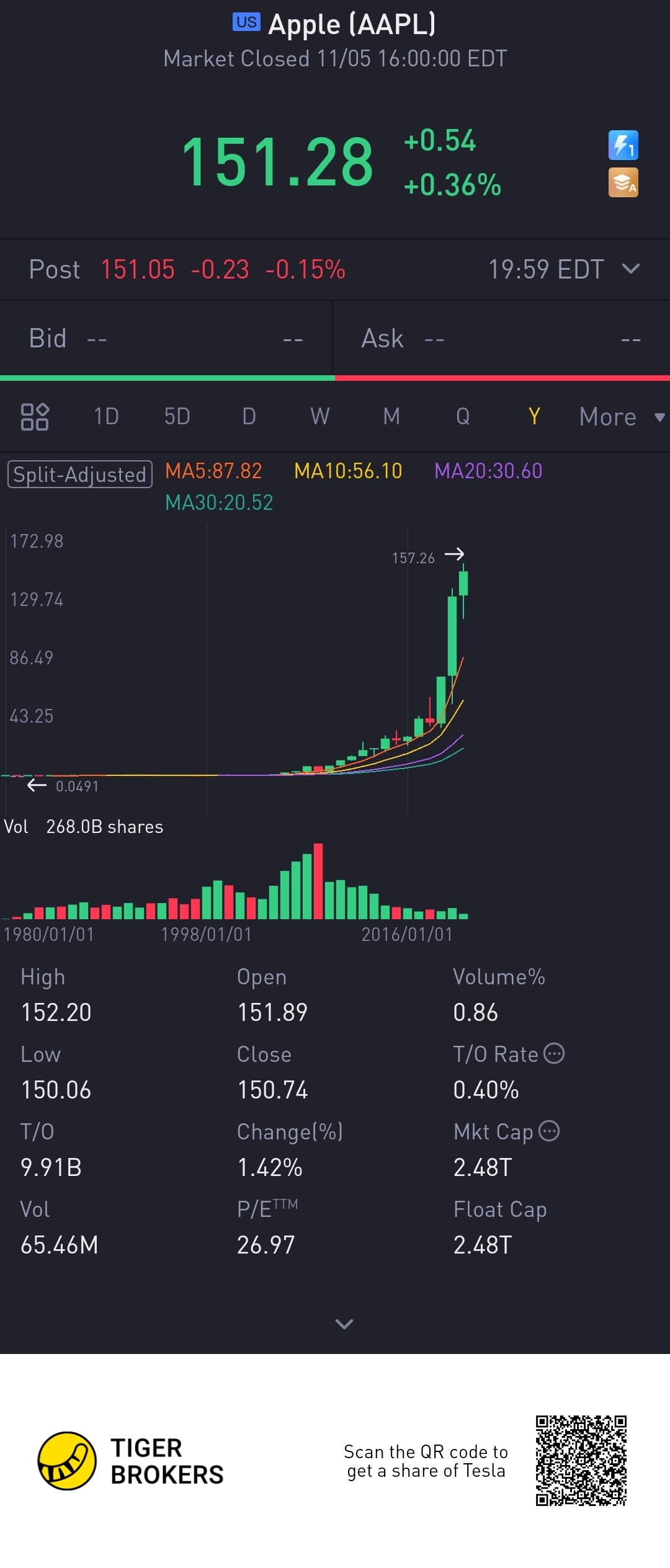Tap the Float Cap label
Image resolution: width=670 pixels, height=1568 pixels.
500,1209
